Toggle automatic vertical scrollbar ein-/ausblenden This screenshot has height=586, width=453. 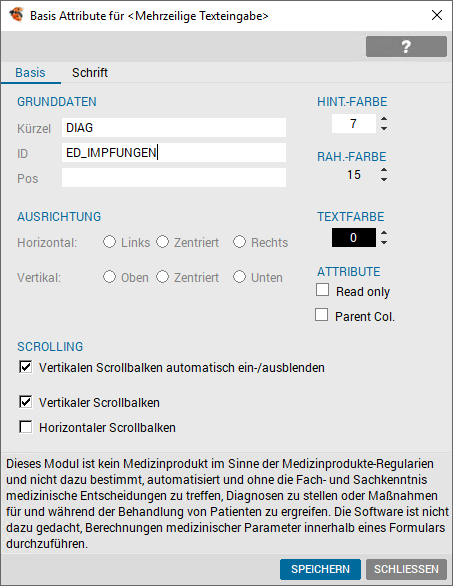[25, 367]
